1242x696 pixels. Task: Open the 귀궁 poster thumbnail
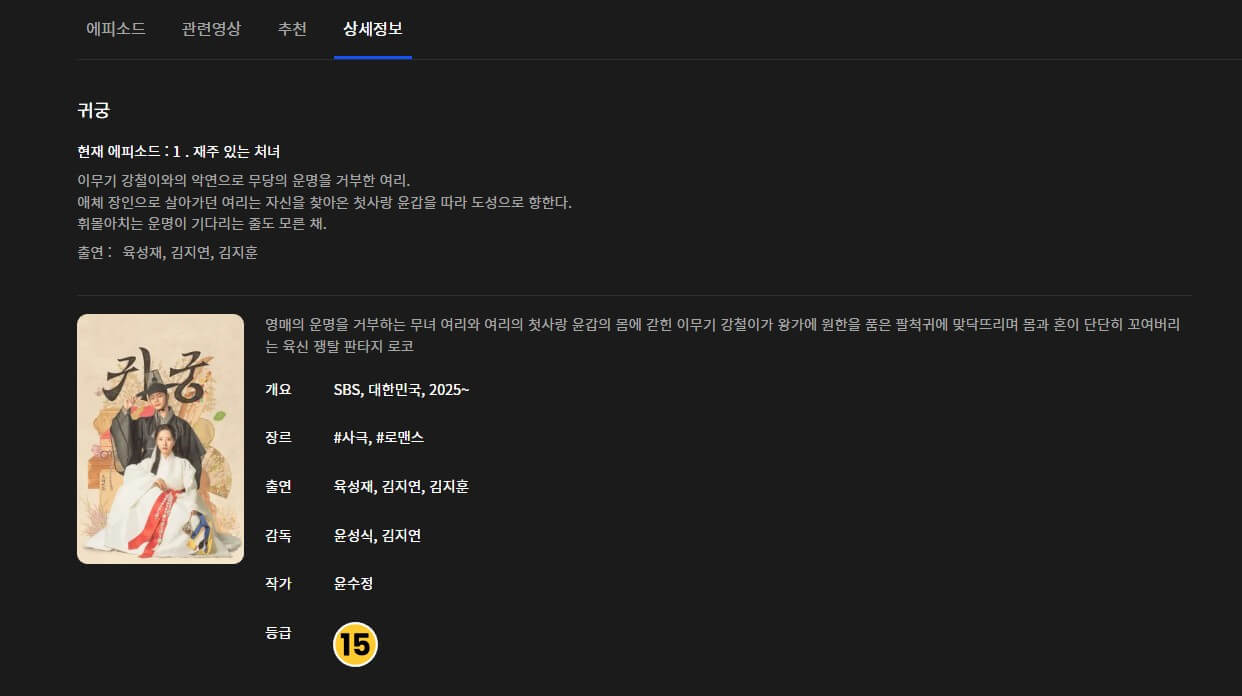[160, 438]
